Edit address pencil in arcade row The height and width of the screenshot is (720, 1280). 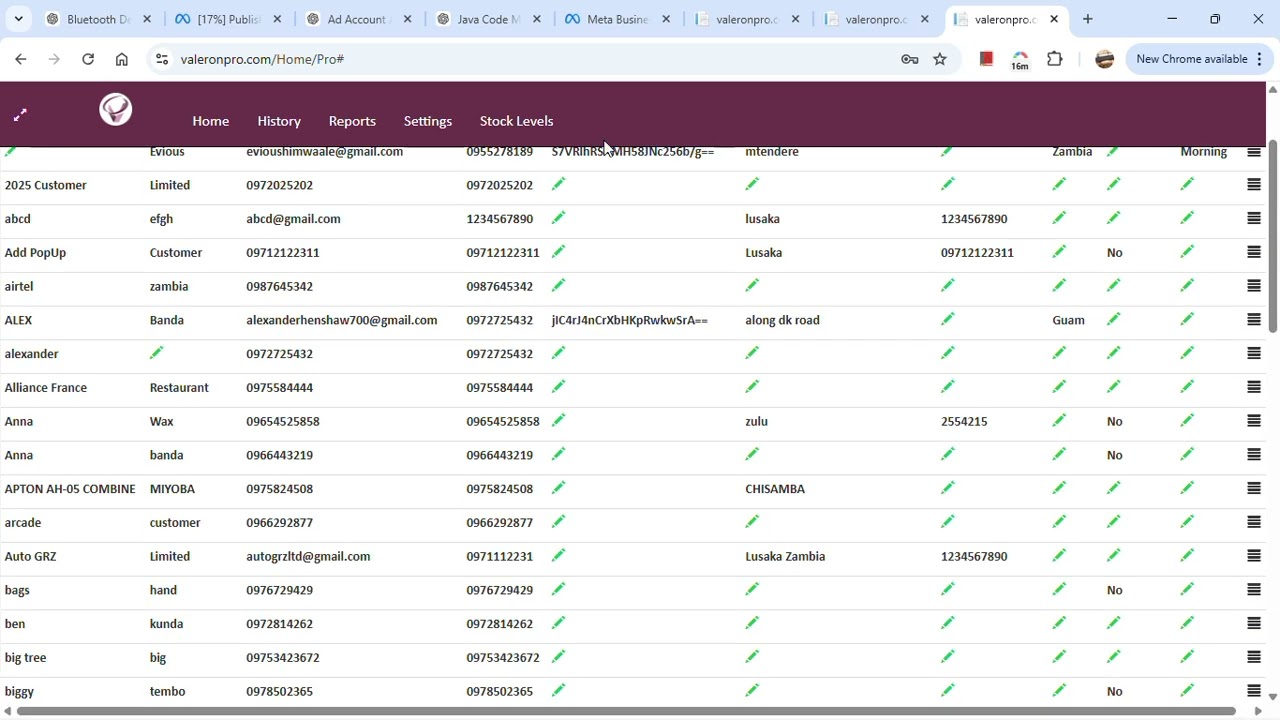tap(752, 522)
